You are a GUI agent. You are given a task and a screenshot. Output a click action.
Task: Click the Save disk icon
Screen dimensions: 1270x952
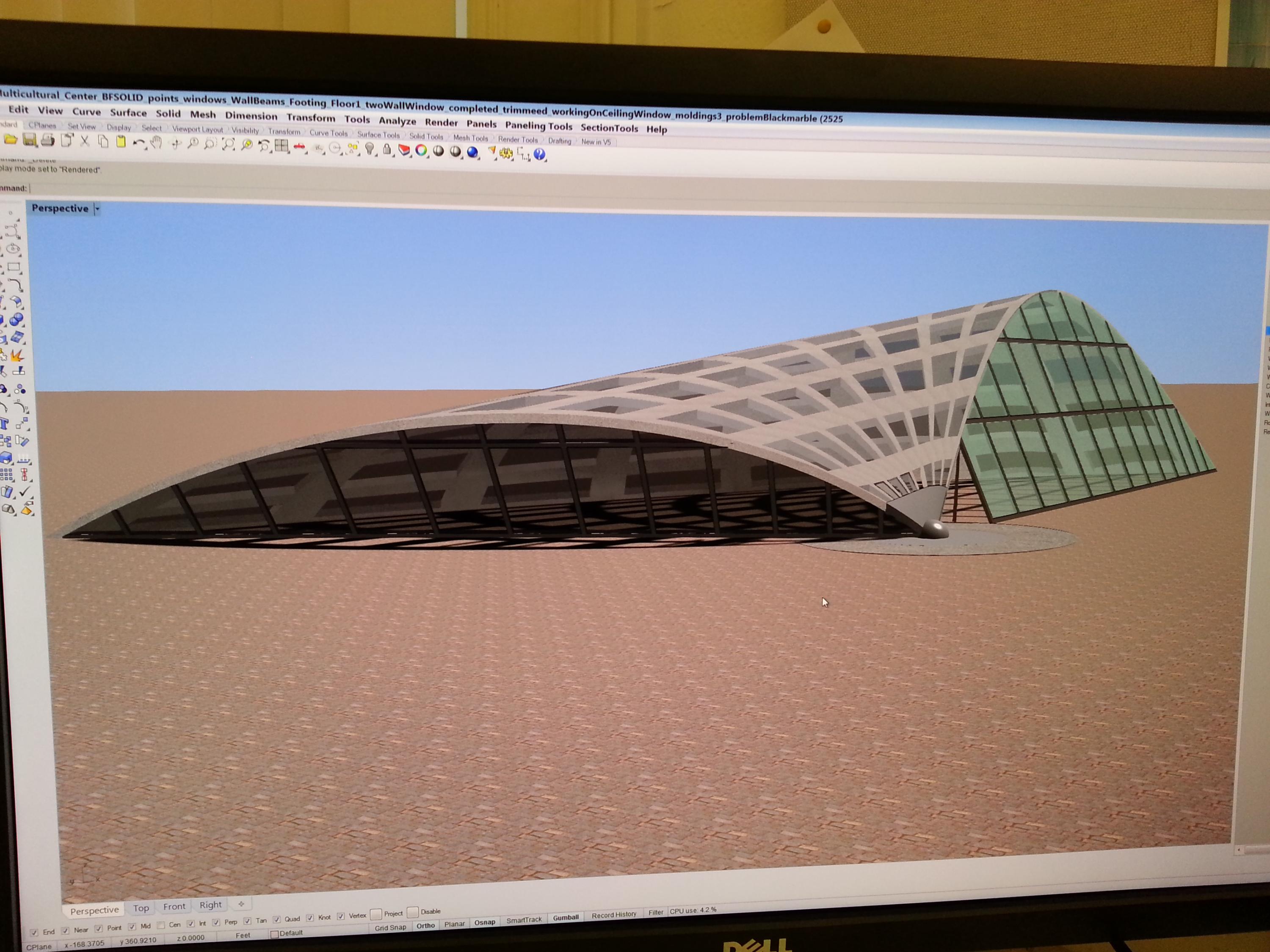coord(30,140)
